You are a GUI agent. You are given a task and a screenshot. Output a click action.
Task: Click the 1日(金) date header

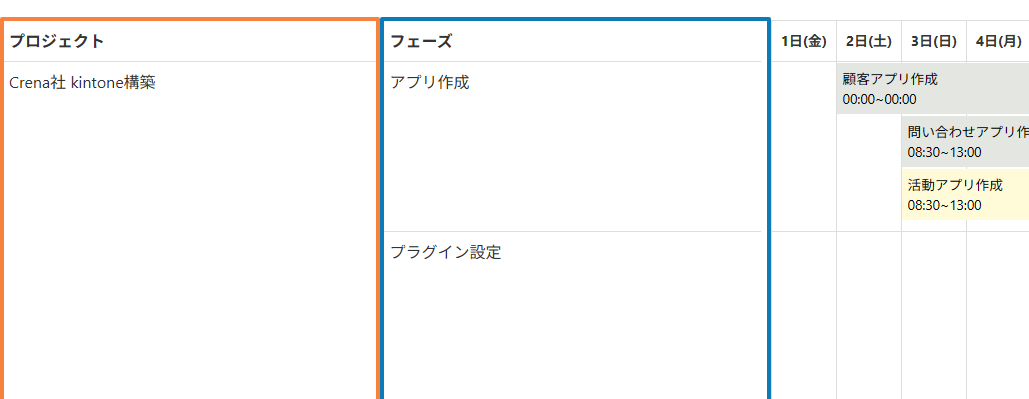click(804, 41)
